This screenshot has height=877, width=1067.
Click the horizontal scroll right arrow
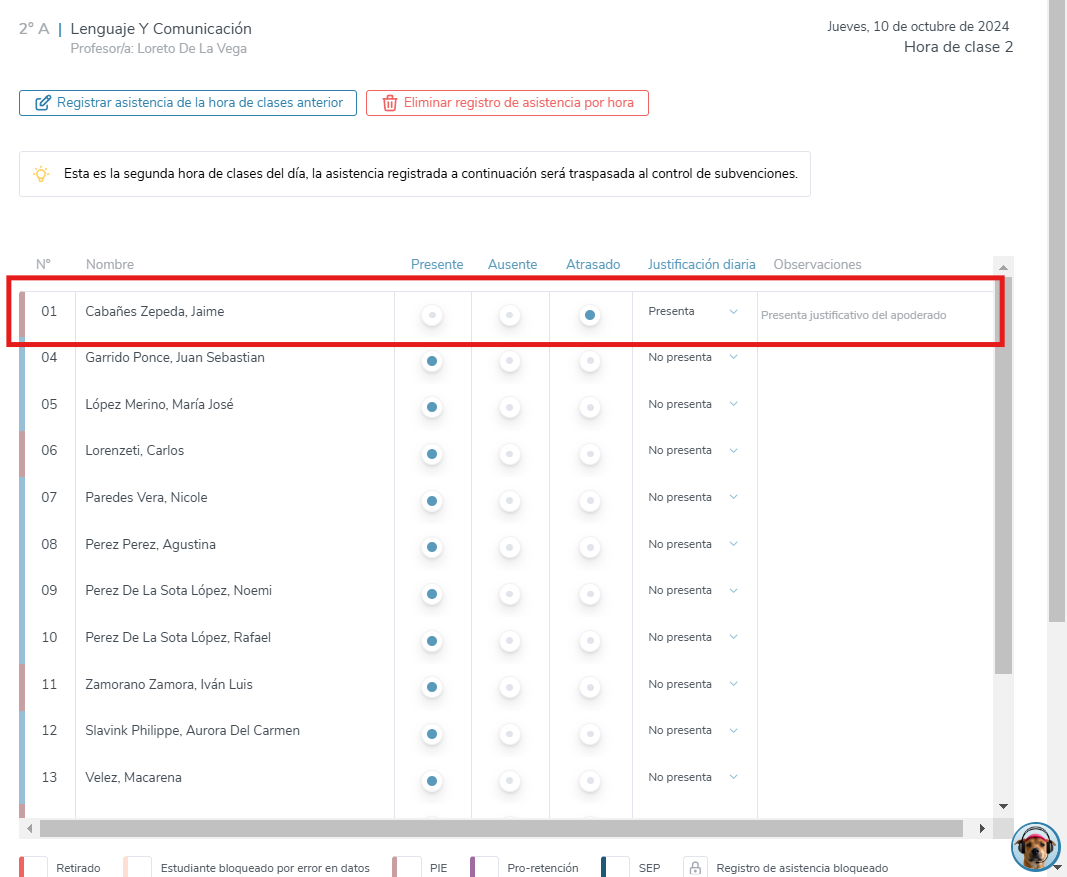982,829
